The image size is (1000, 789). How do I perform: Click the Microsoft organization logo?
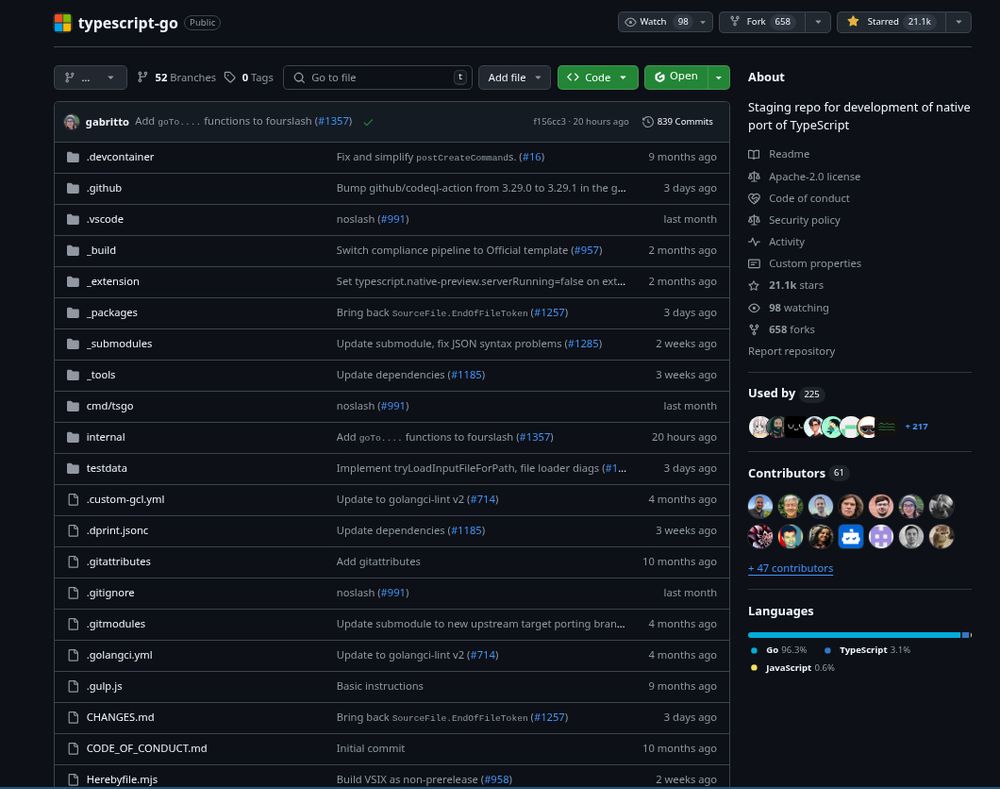coord(62,22)
